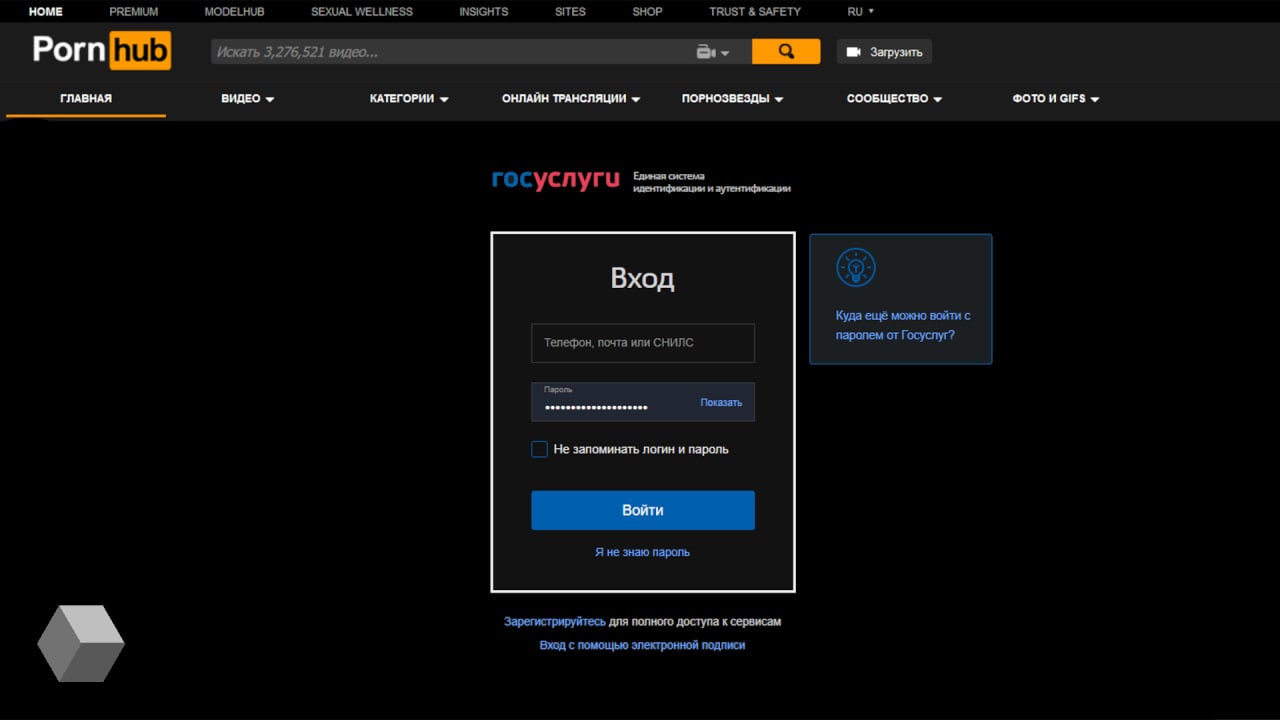
Task: Select the ГЛАВНАЯ tab
Action: [x=86, y=99]
